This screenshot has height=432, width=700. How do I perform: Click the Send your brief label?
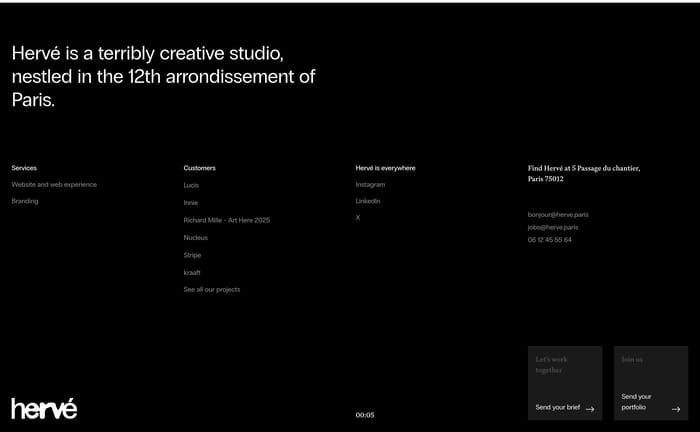558,407
